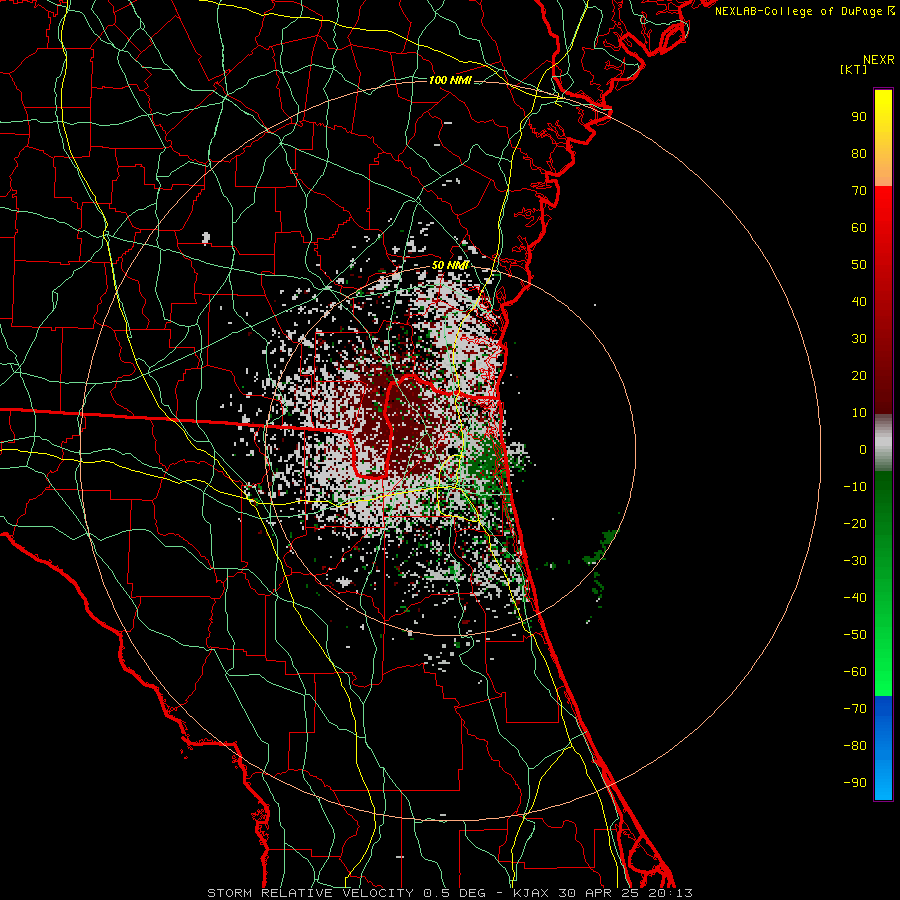Click the gray zero-velocity segment of color bar
Viewport: 900px width, 900px height.
tap(883, 443)
